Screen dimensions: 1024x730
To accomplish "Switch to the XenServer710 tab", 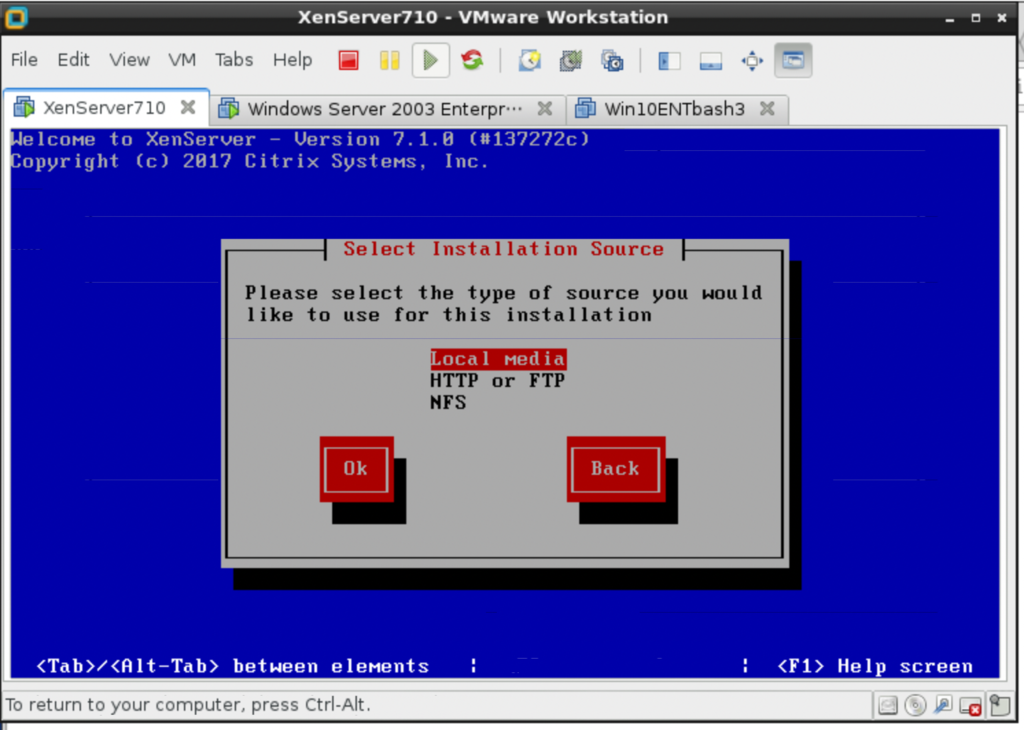I will 104,108.
